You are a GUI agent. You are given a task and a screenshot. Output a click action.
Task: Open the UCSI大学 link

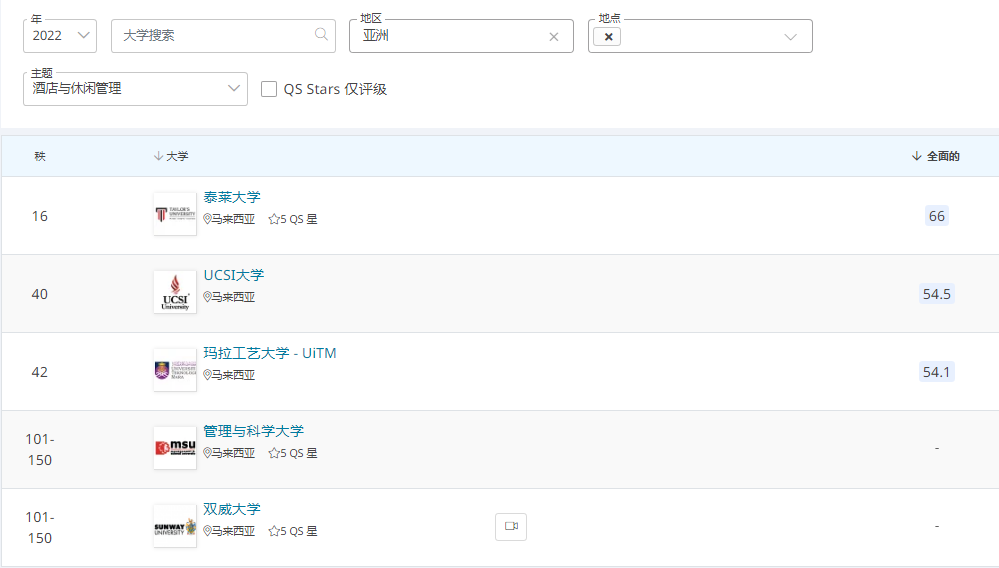coord(234,275)
